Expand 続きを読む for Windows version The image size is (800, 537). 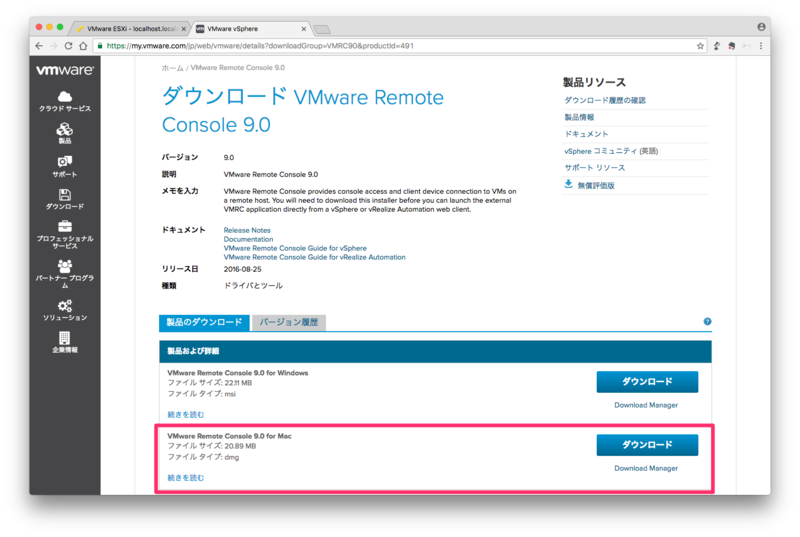point(186,415)
